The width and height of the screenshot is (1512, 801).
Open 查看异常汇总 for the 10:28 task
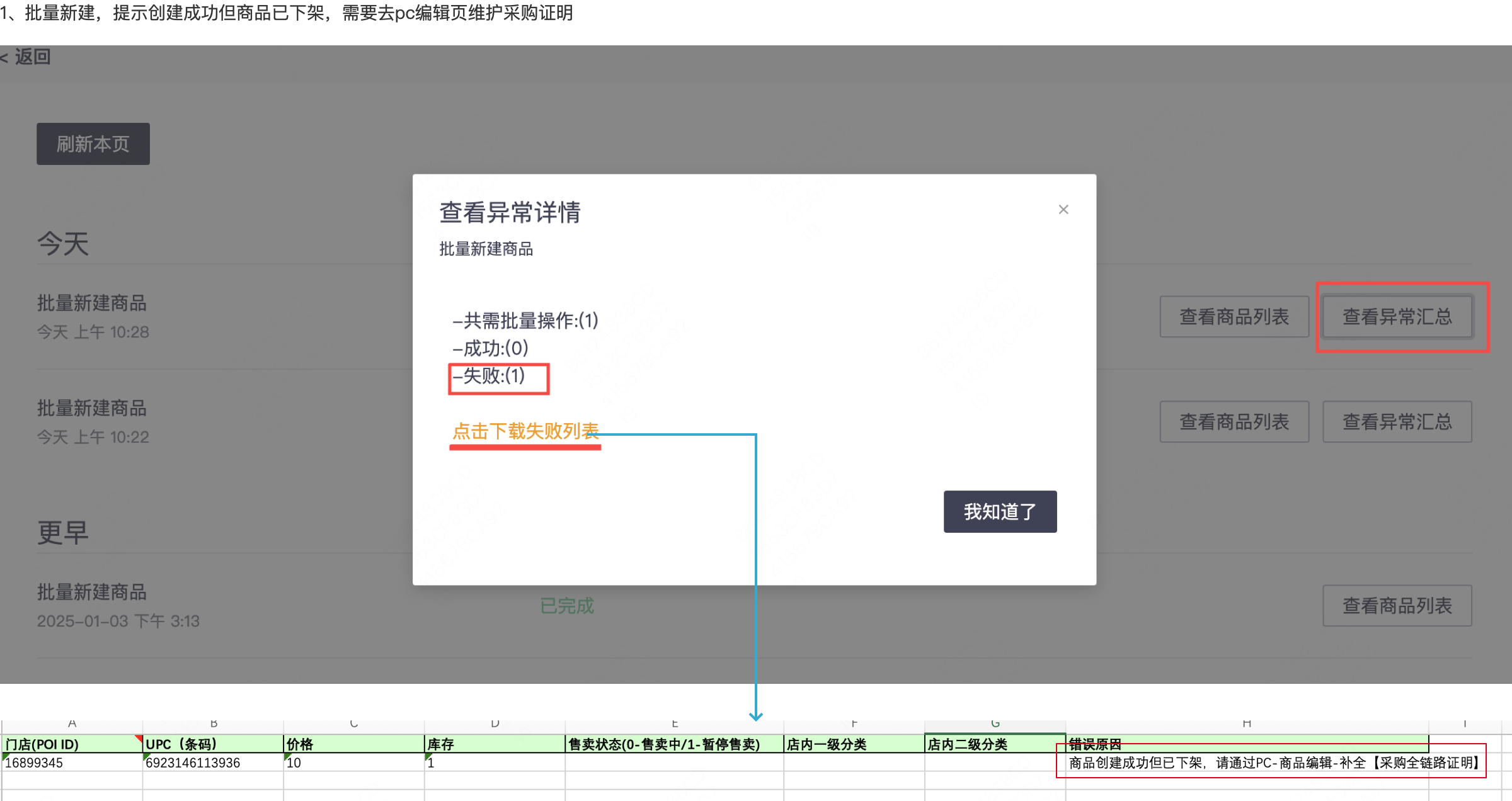pos(1397,317)
